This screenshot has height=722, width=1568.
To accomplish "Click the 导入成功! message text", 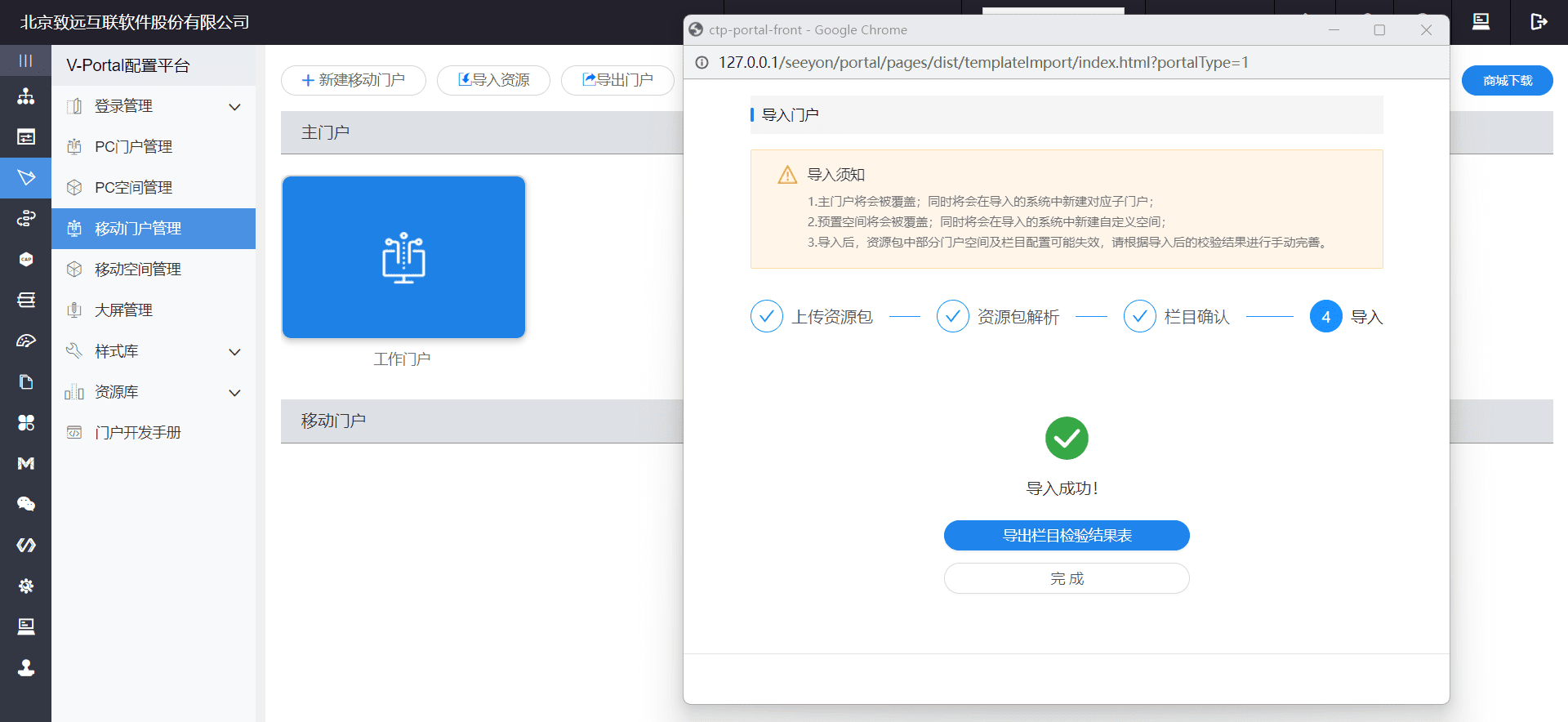I will [x=1062, y=488].
